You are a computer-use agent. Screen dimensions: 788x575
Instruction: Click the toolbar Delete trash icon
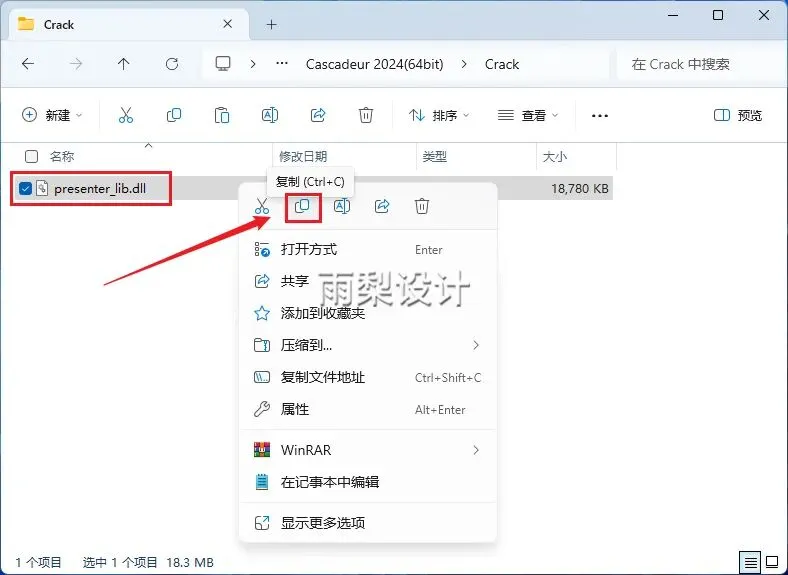coord(366,116)
